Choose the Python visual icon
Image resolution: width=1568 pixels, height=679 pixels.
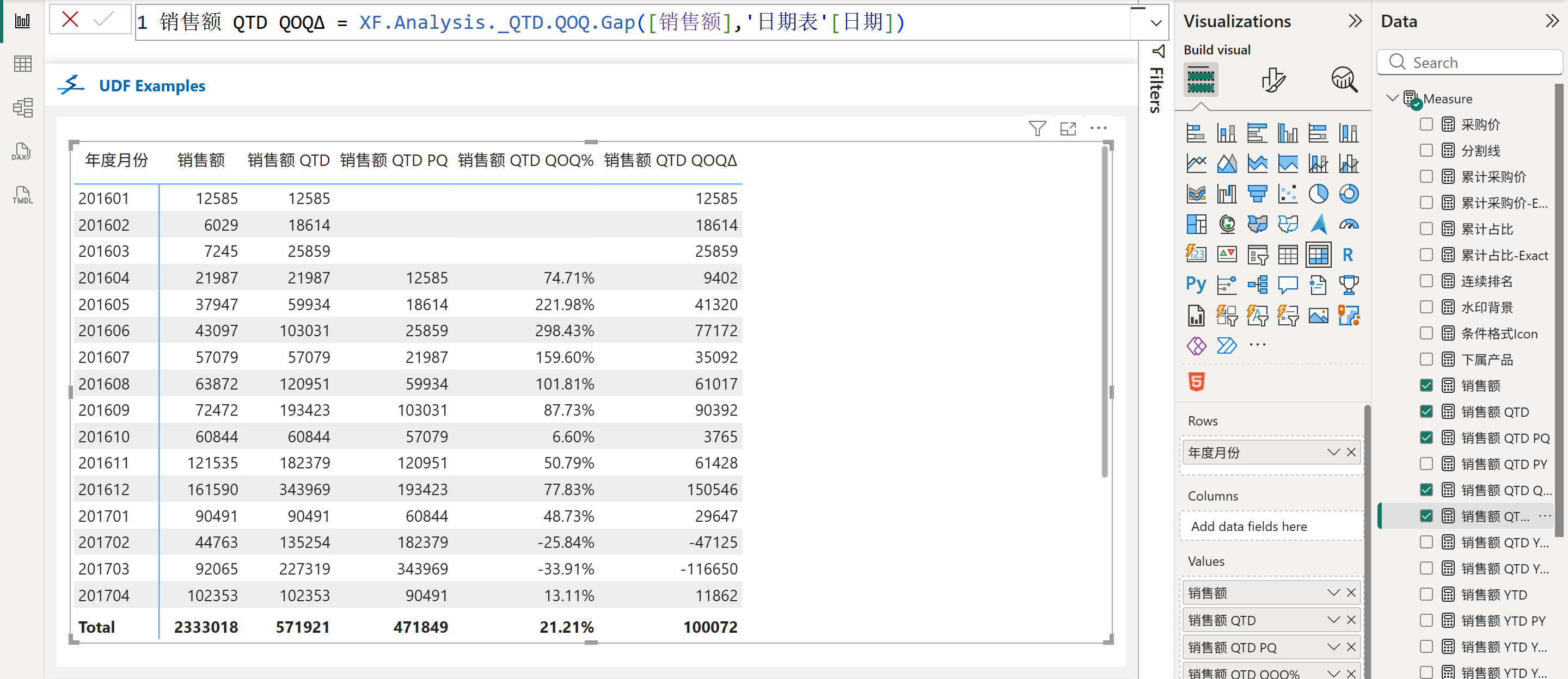[x=1196, y=285]
